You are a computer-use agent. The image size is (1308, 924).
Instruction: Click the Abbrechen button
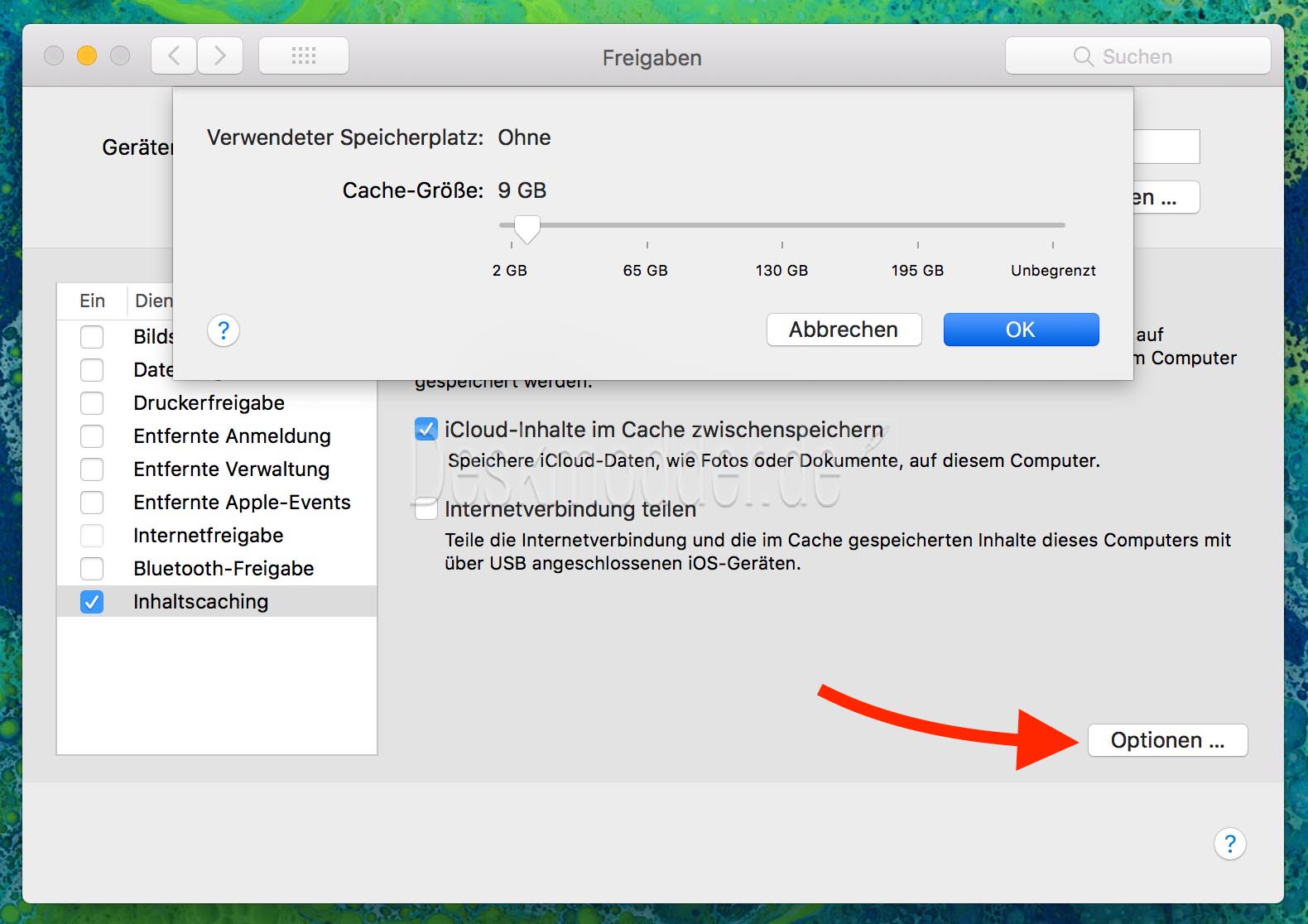tap(844, 330)
